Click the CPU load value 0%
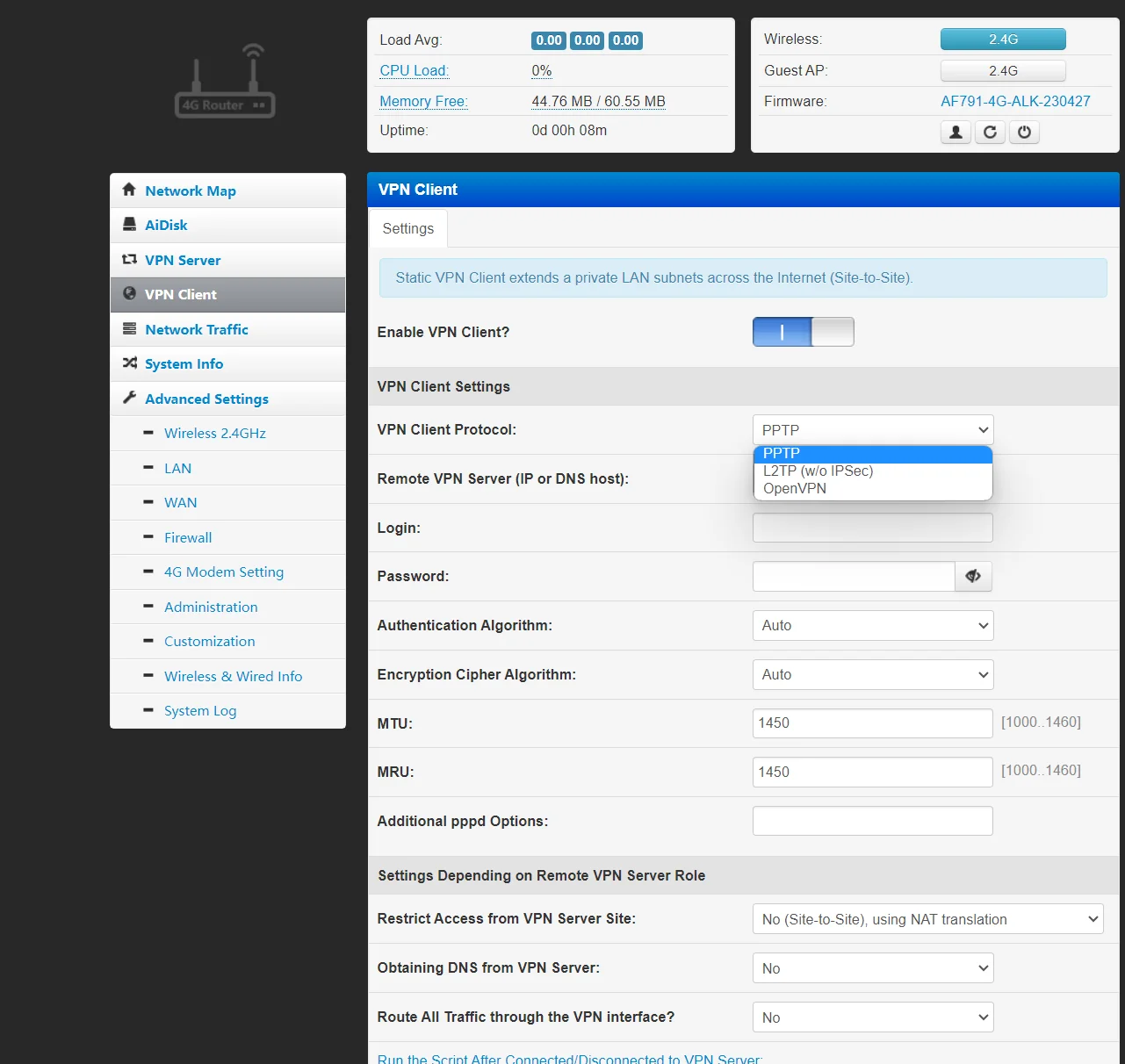The image size is (1125, 1064). pyautogui.click(x=542, y=70)
